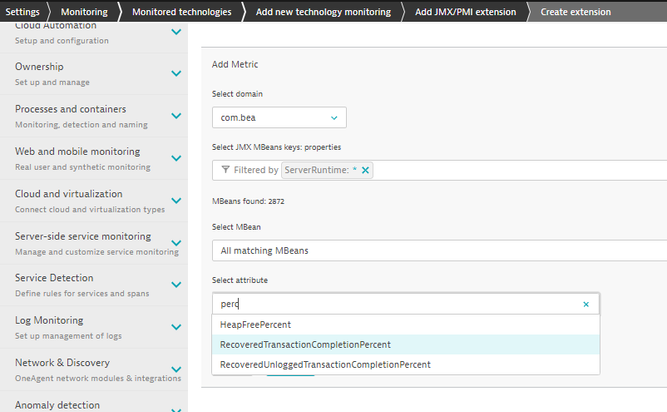Screen dimensions: 667x412
Task: Expand Web and mobile monitoring section
Action: click(x=176, y=158)
